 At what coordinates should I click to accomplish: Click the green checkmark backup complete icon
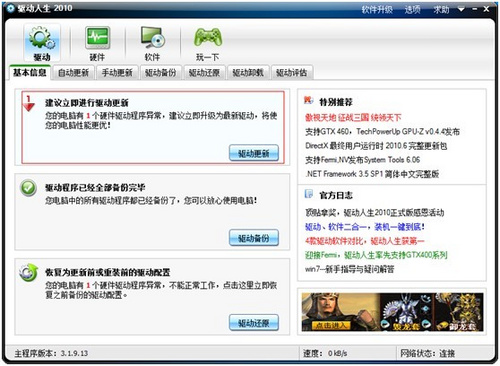28,188
